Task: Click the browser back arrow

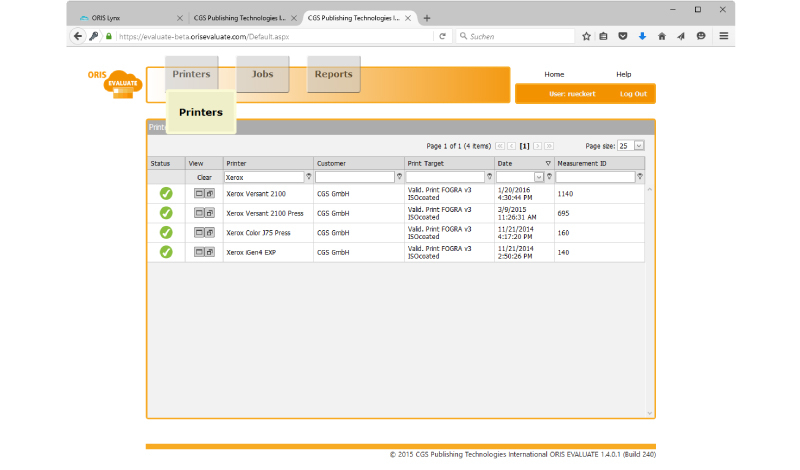Action: pos(78,36)
